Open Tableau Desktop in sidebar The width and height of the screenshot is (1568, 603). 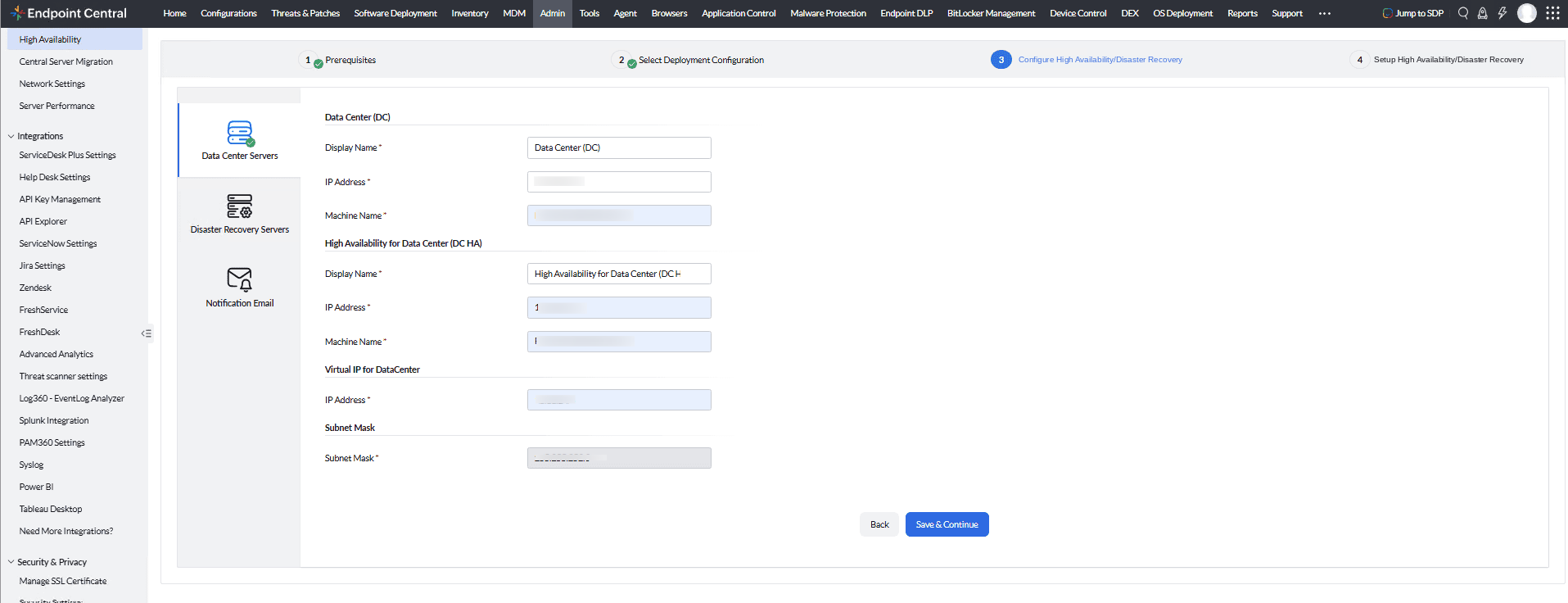[x=51, y=509]
